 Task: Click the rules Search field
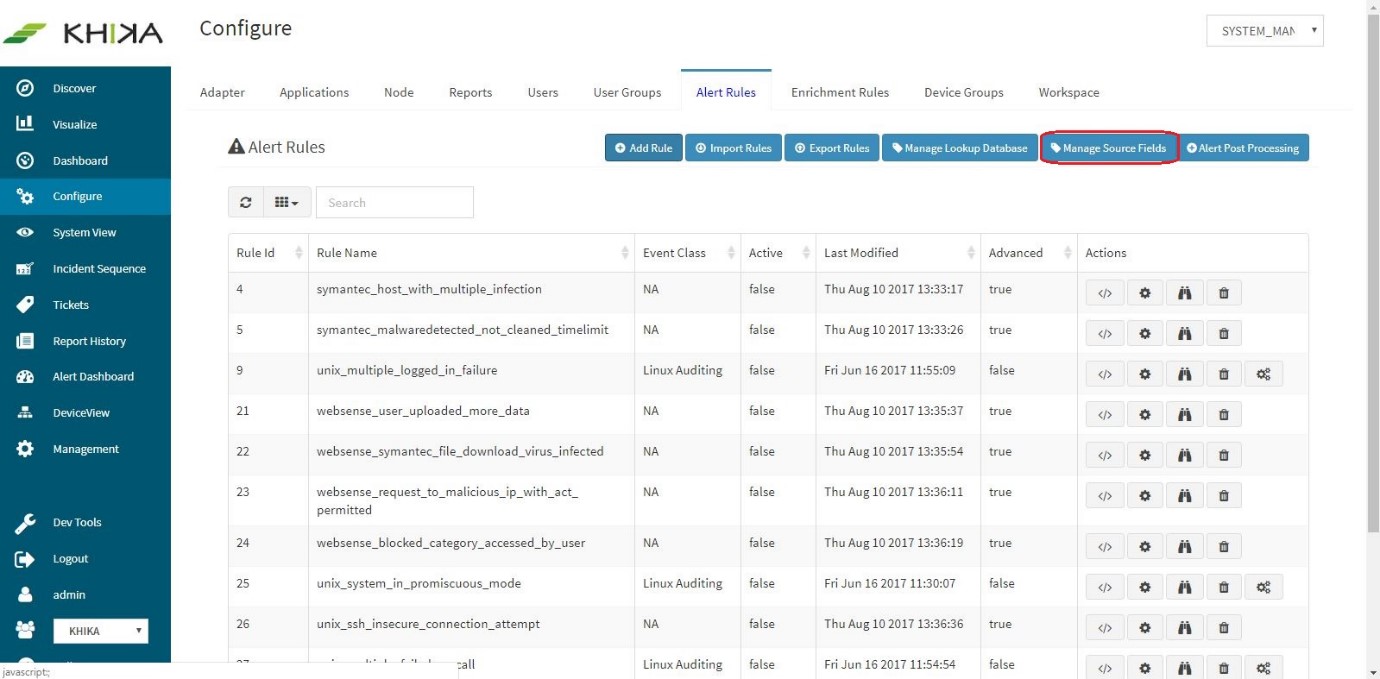pyautogui.click(x=395, y=202)
